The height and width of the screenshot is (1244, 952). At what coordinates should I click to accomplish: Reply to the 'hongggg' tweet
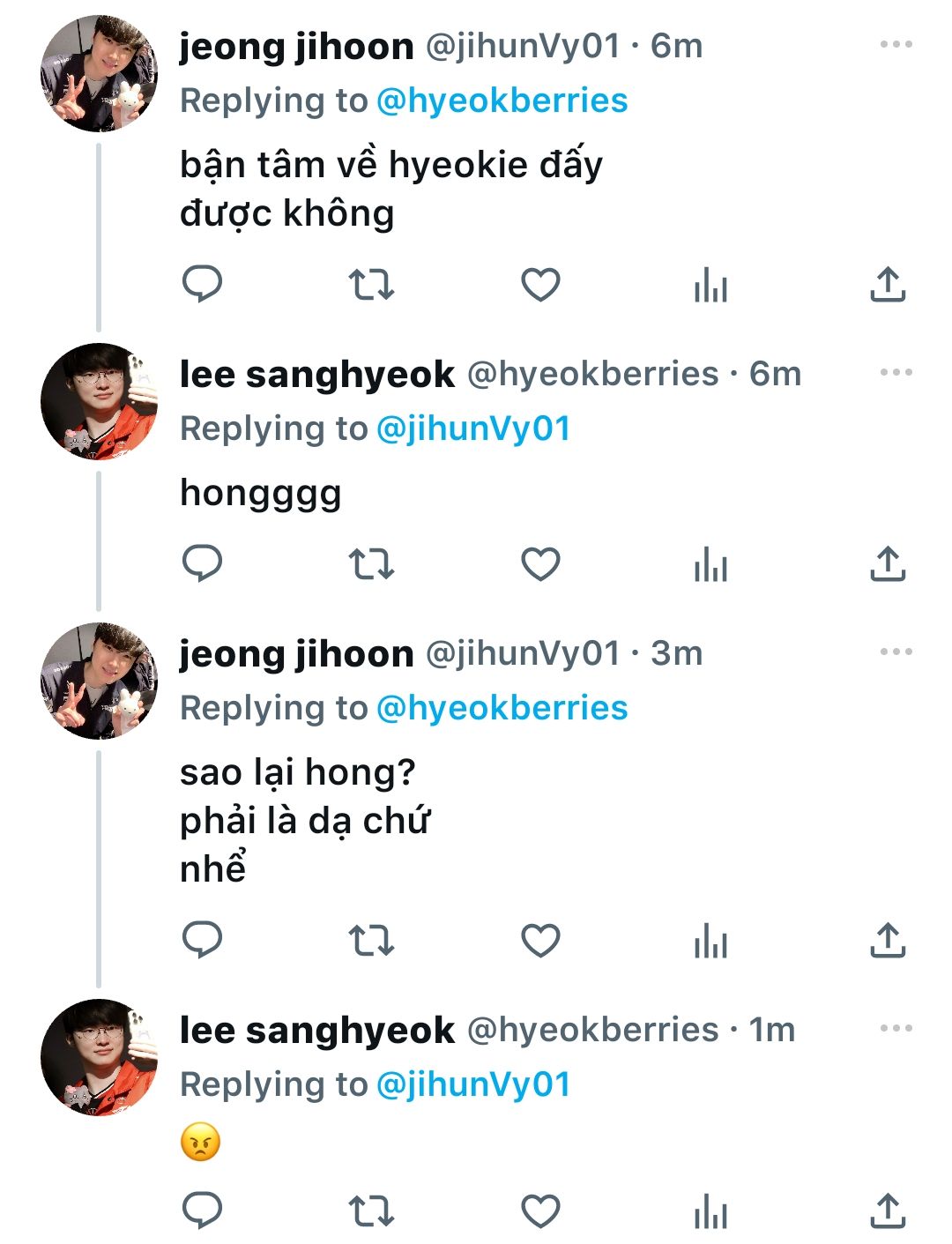coord(202,563)
